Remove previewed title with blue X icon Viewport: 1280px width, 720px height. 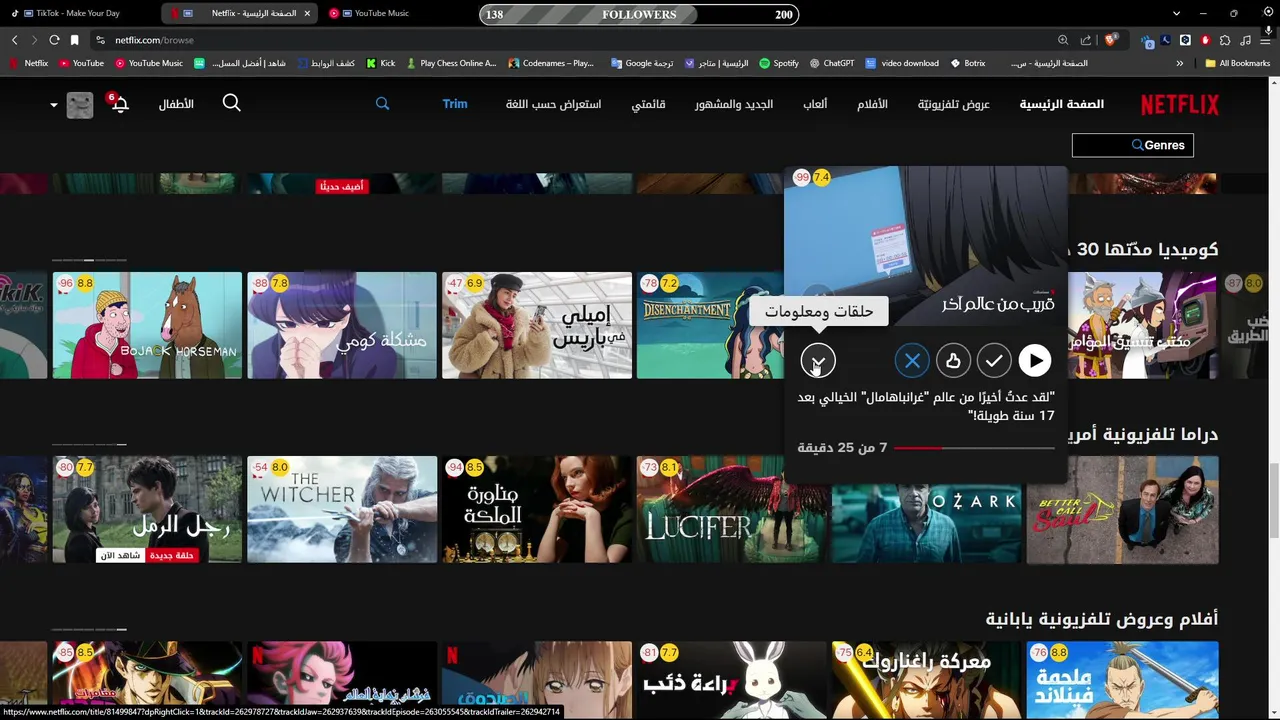pyautogui.click(x=912, y=360)
